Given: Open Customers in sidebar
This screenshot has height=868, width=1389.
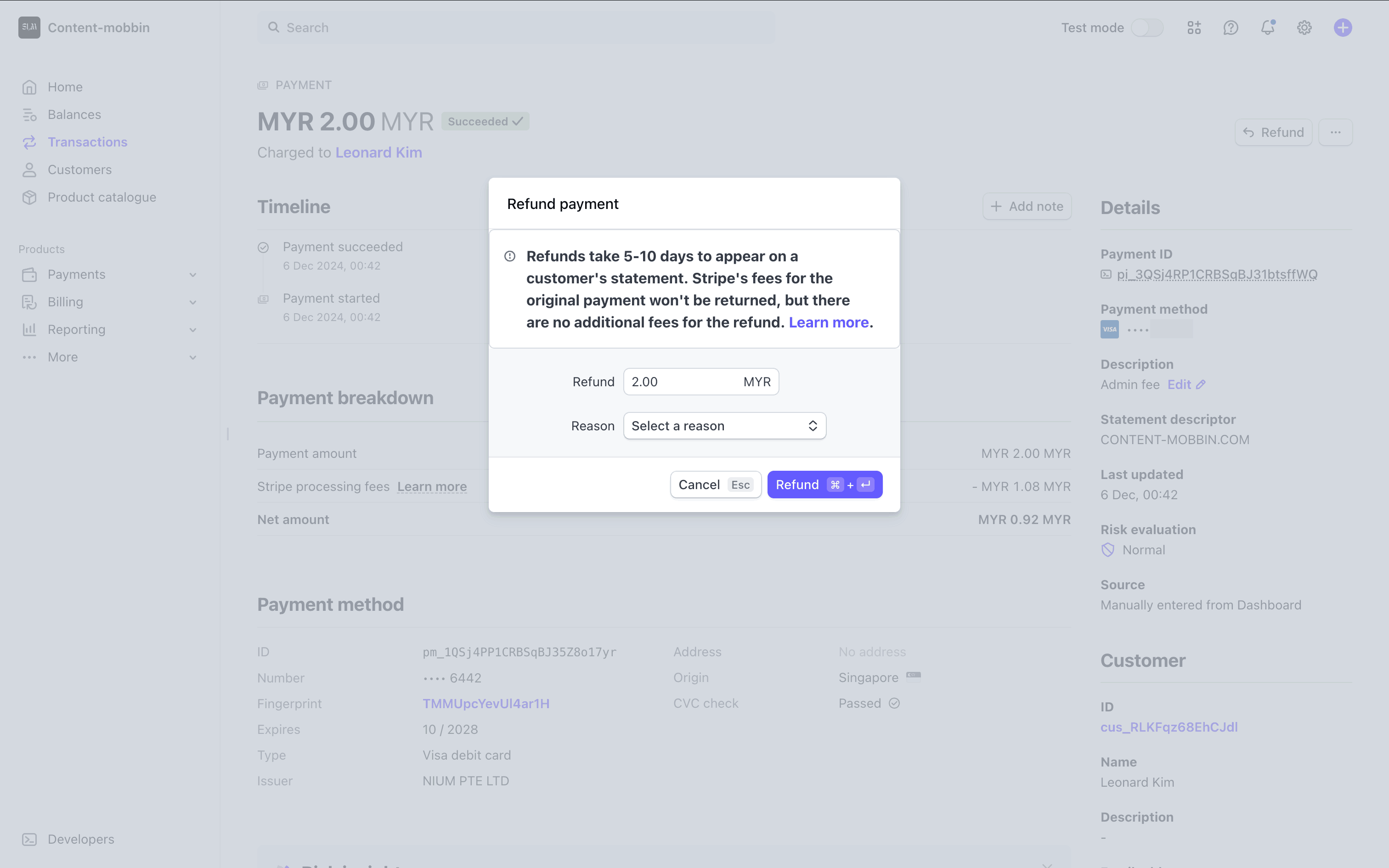Looking at the screenshot, I should (x=79, y=170).
